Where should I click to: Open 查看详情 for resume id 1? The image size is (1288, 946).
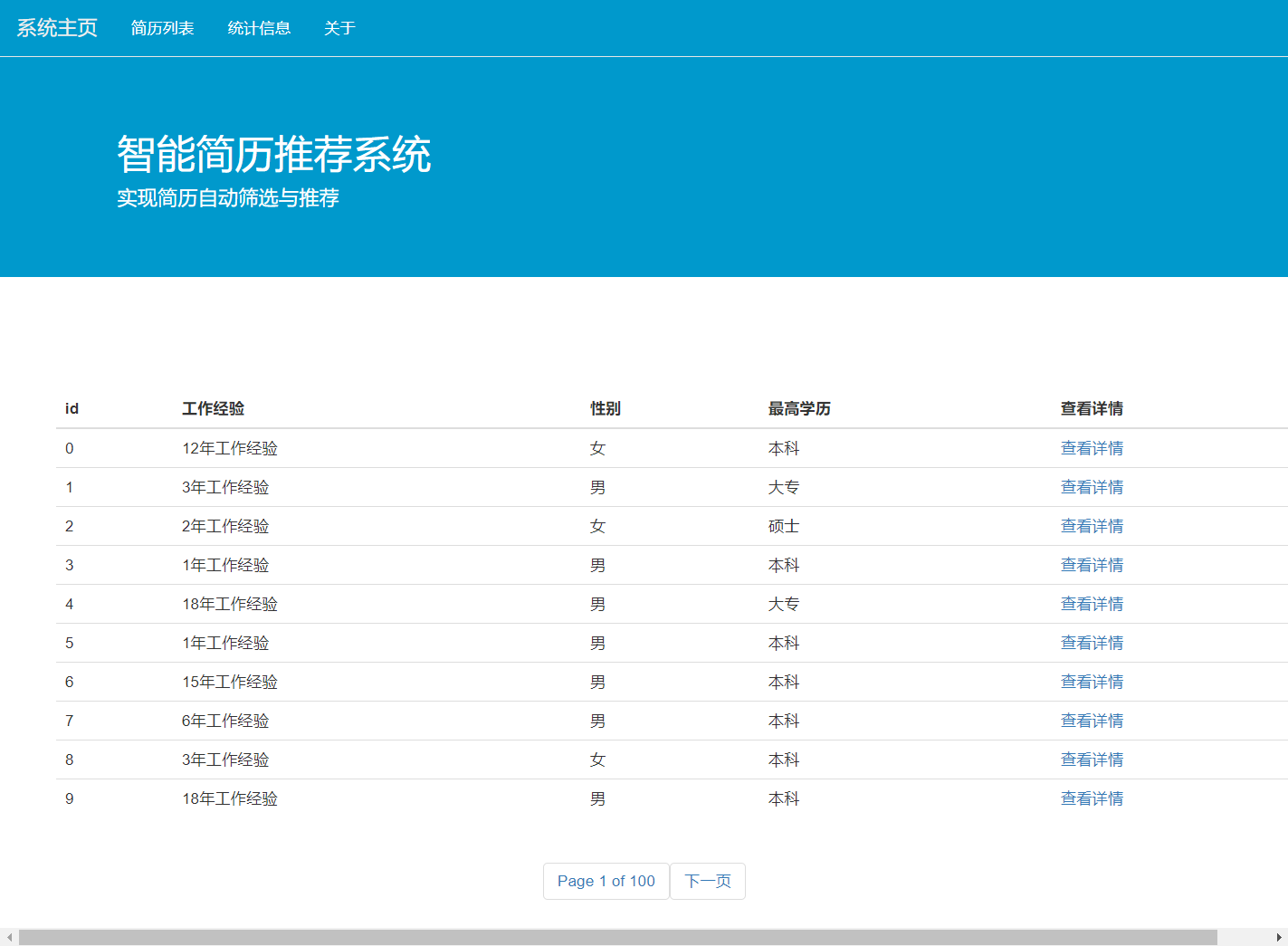(1092, 487)
